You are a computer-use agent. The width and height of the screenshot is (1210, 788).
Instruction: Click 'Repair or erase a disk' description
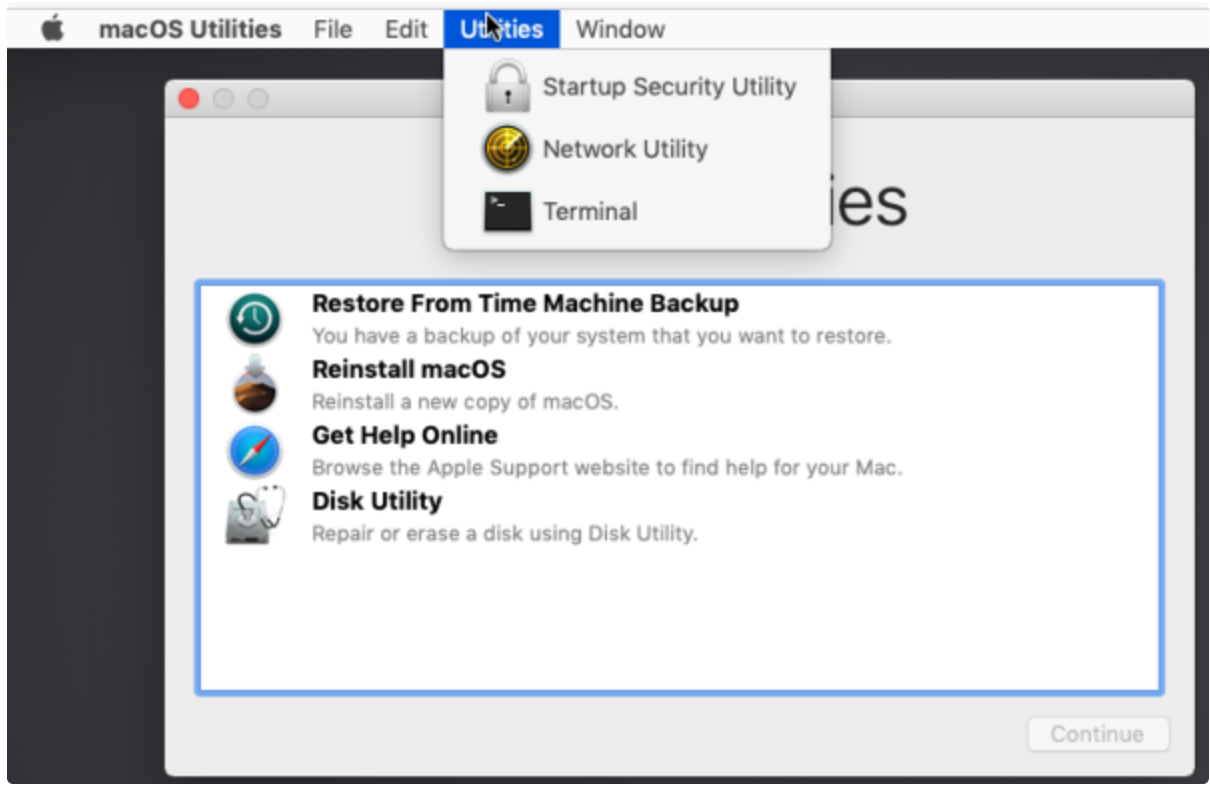click(x=505, y=533)
